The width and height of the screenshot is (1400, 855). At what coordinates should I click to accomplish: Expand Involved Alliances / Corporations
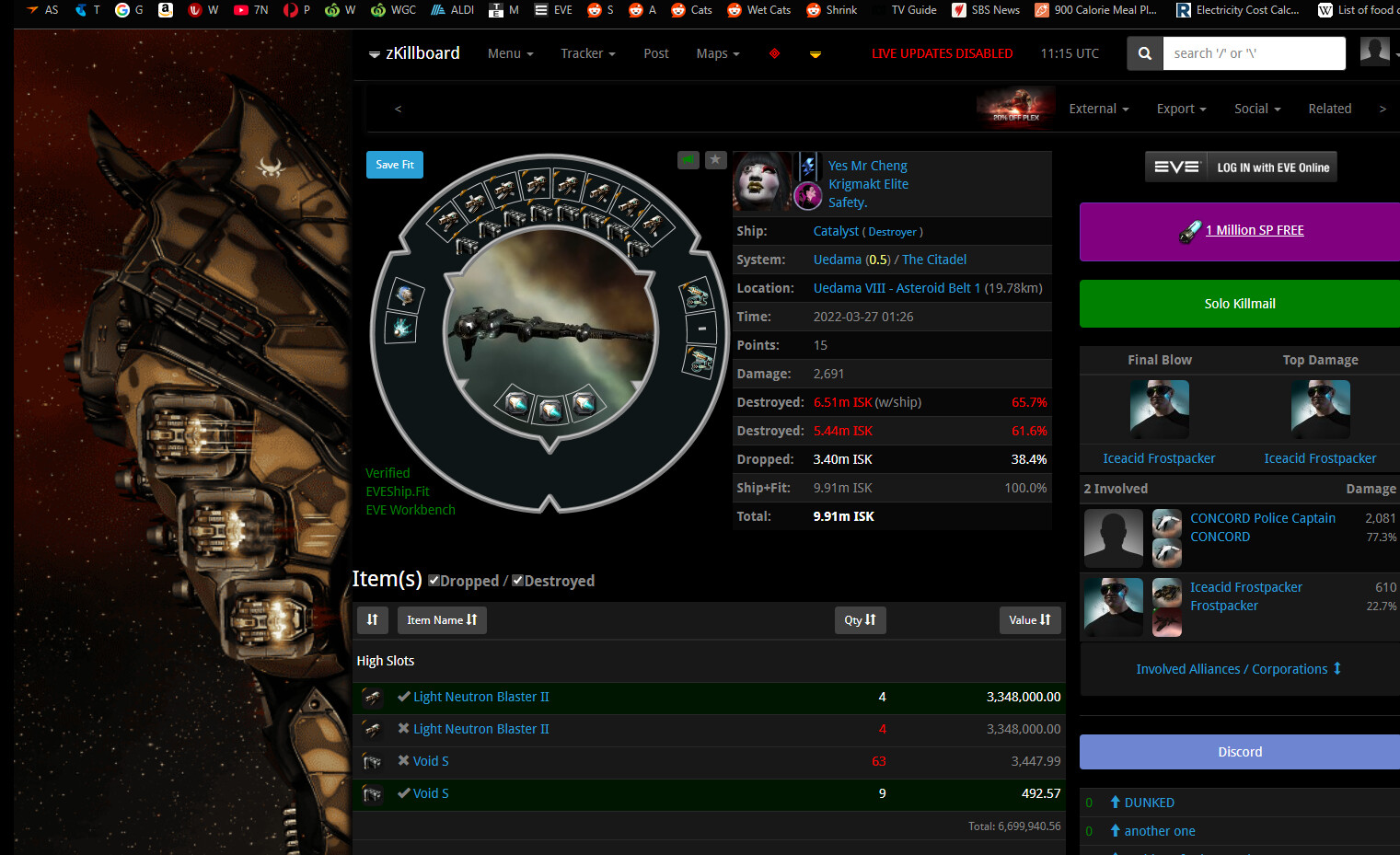click(1239, 669)
